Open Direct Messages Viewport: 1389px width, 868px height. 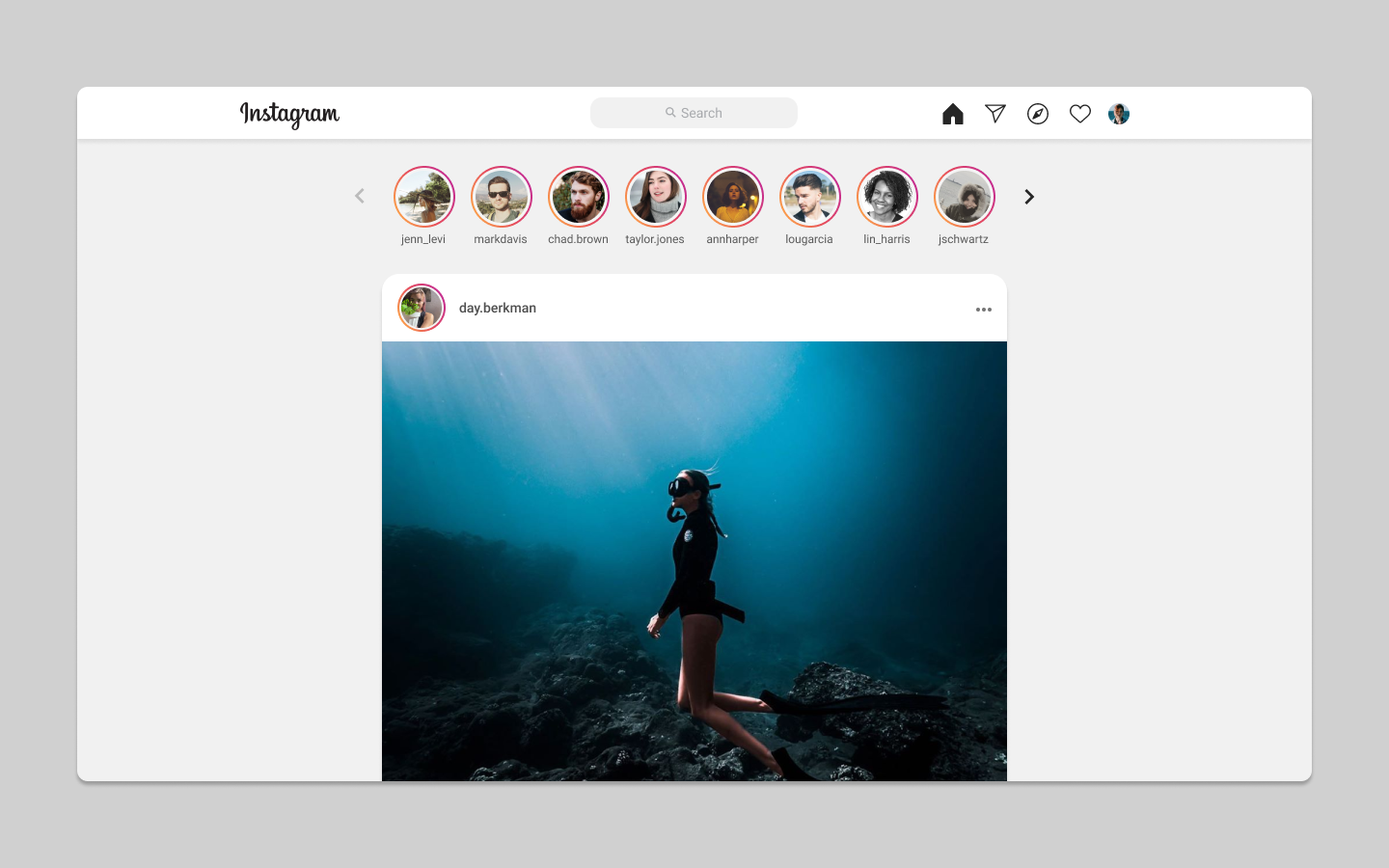click(994, 113)
